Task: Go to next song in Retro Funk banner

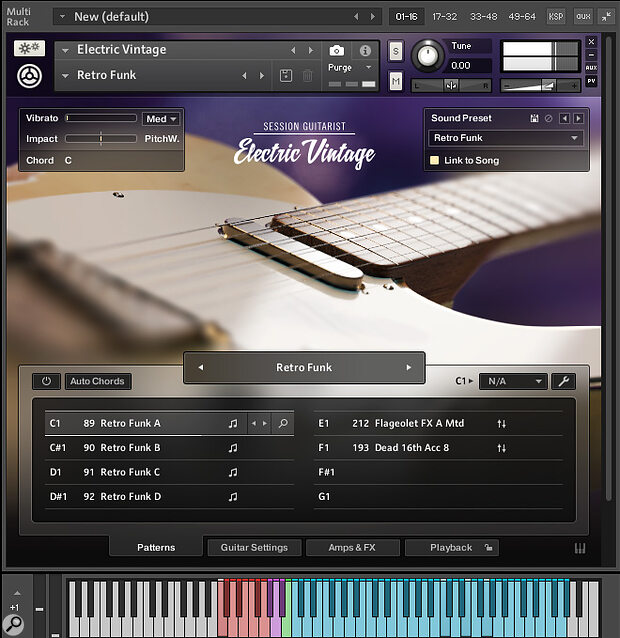Action: 408,367
